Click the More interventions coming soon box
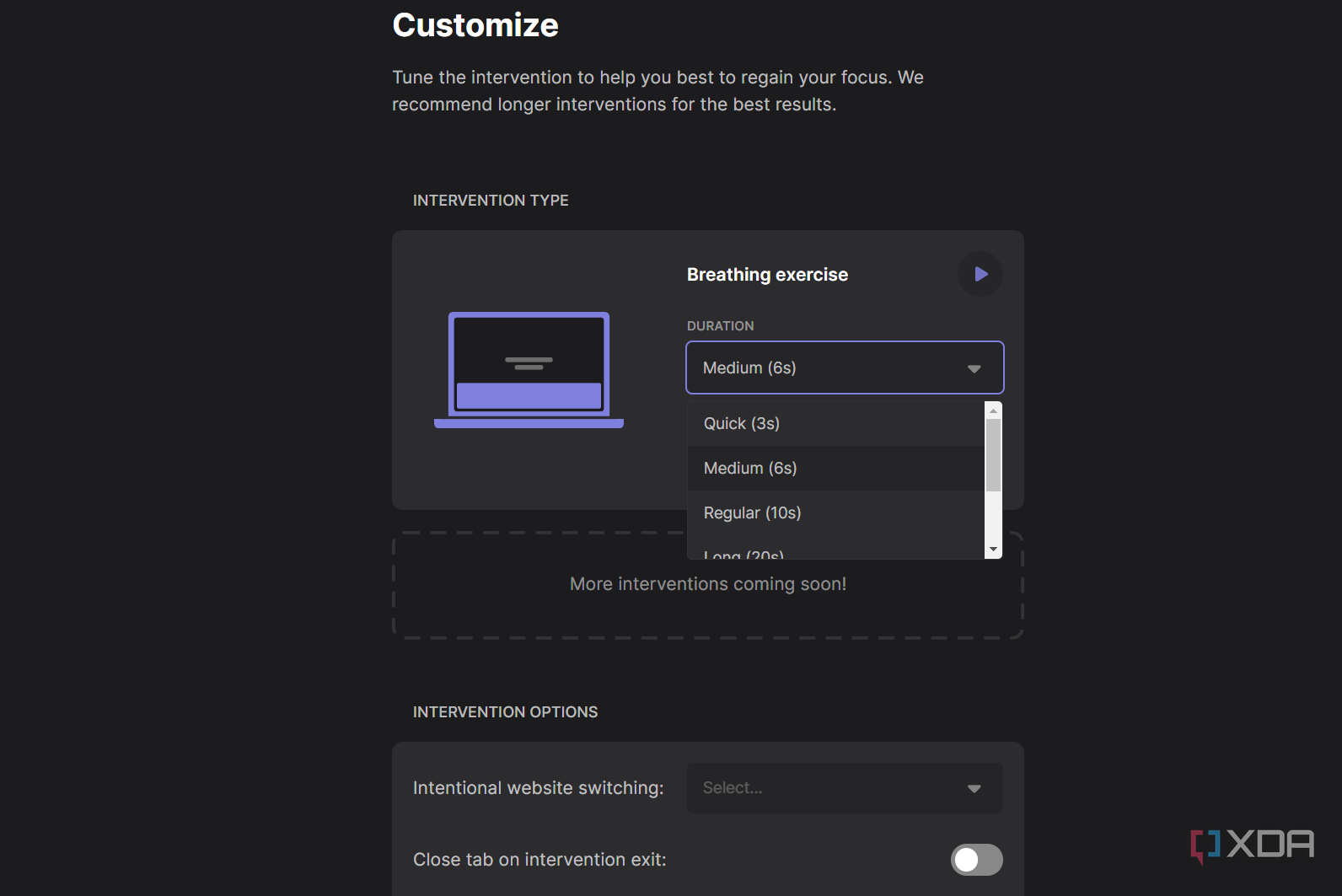 point(708,585)
